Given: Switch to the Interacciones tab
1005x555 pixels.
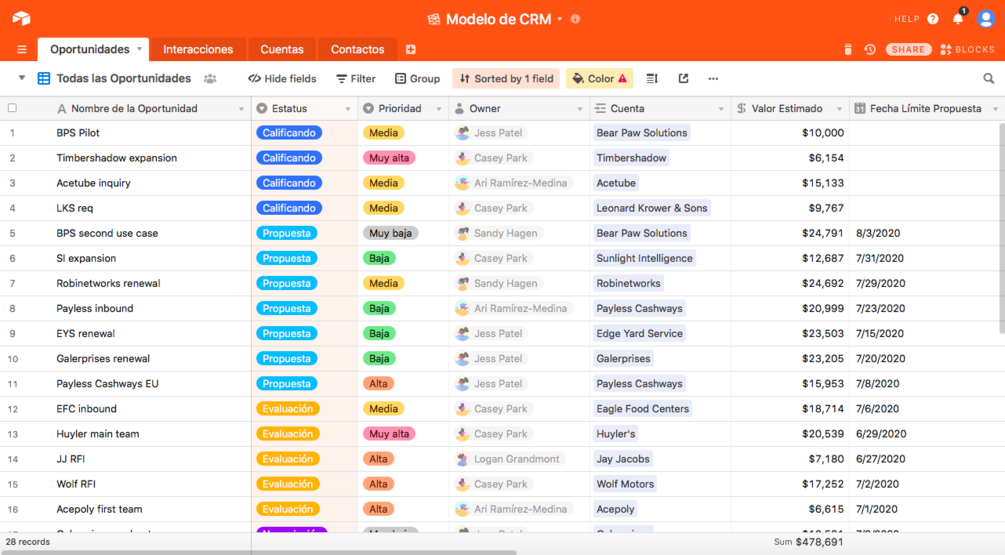Looking at the screenshot, I should 198,49.
